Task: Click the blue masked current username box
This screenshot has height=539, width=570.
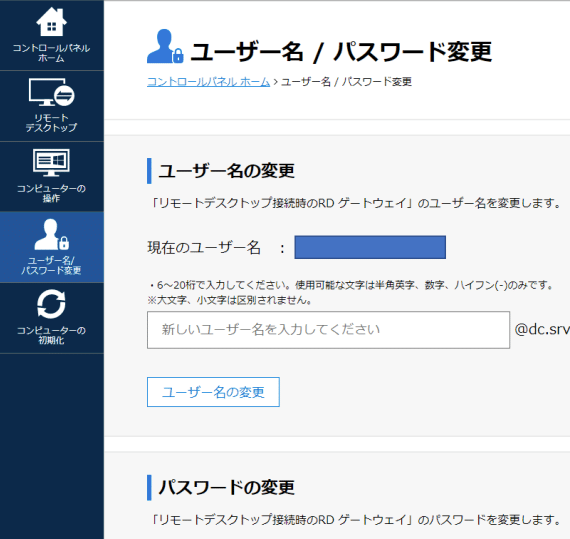Action: click(x=370, y=247)
